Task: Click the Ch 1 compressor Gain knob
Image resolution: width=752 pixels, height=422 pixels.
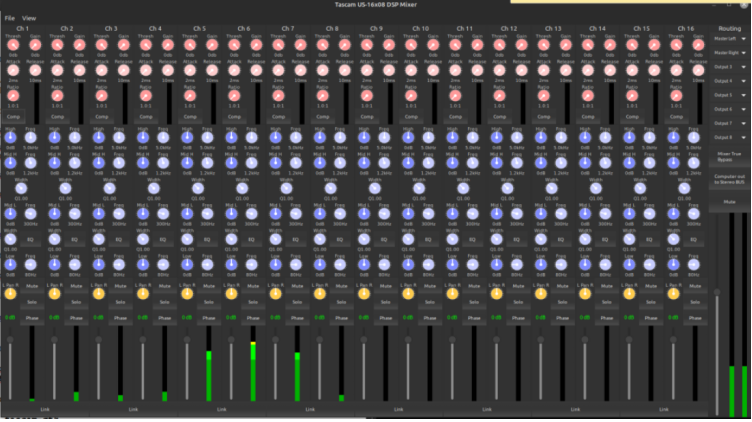Action: 35,45
